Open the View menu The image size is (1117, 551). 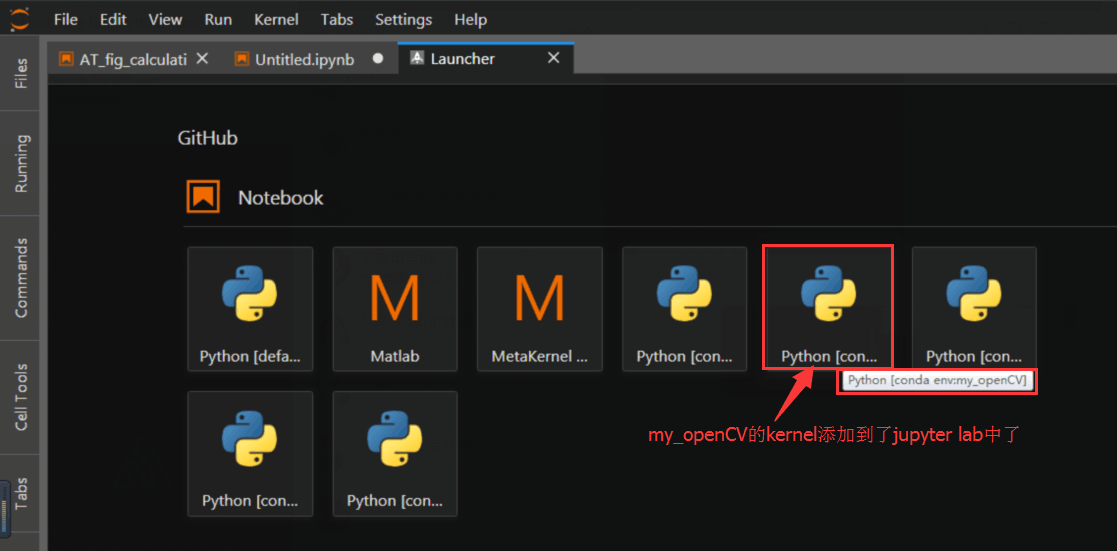tap(165, 20)
